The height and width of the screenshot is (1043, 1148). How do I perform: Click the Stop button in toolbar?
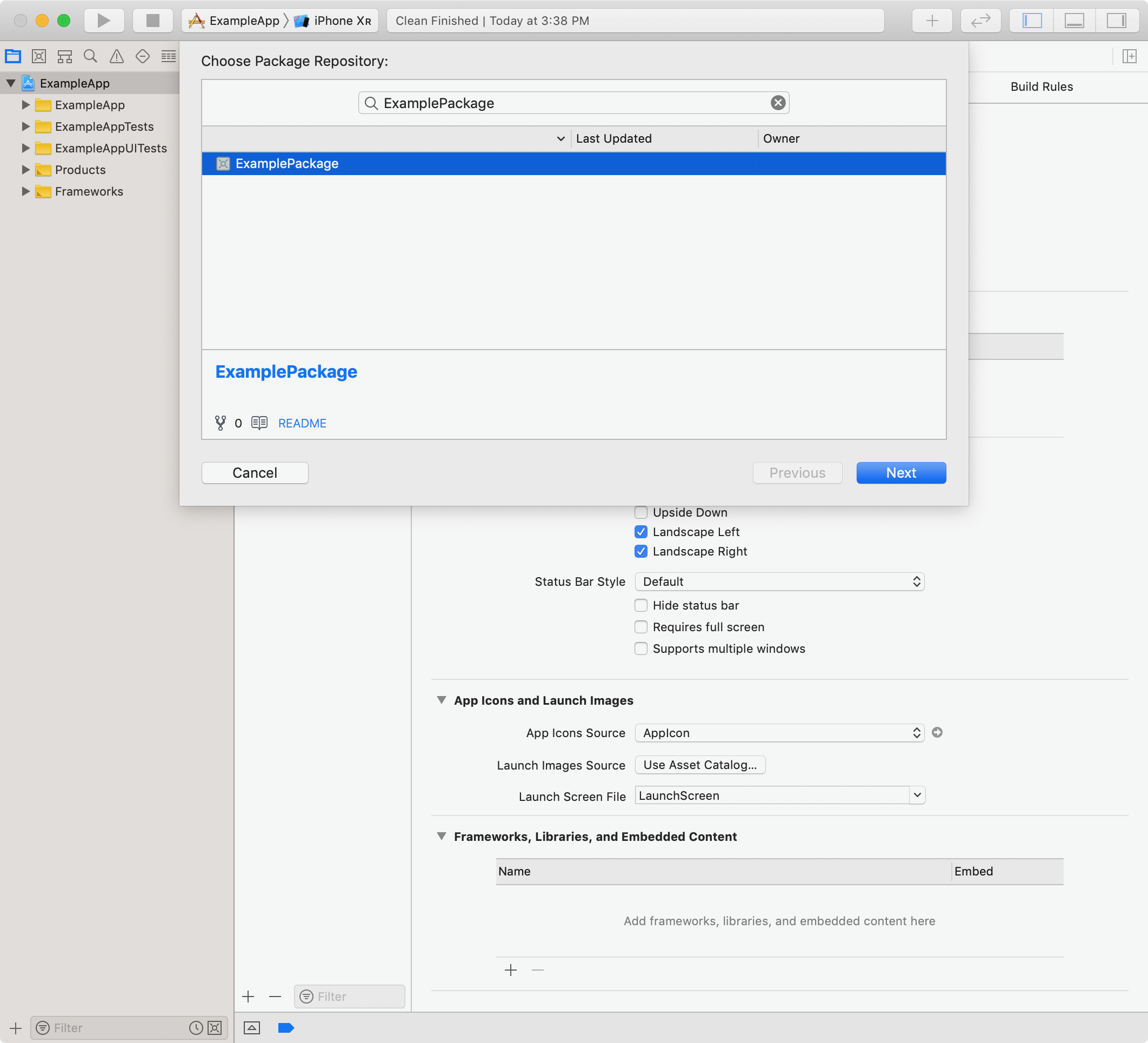(152, 21)
